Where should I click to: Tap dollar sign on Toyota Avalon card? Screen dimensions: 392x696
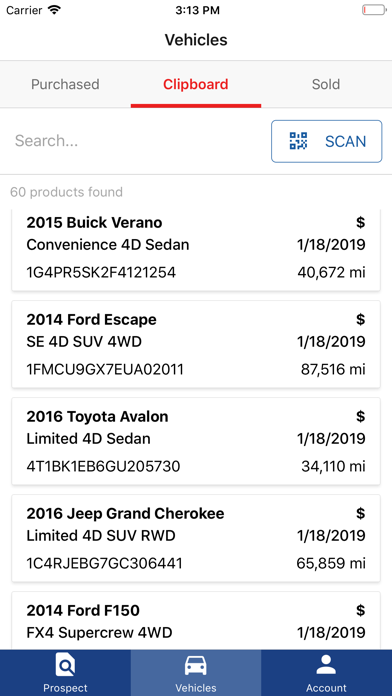tap(360, 416)
